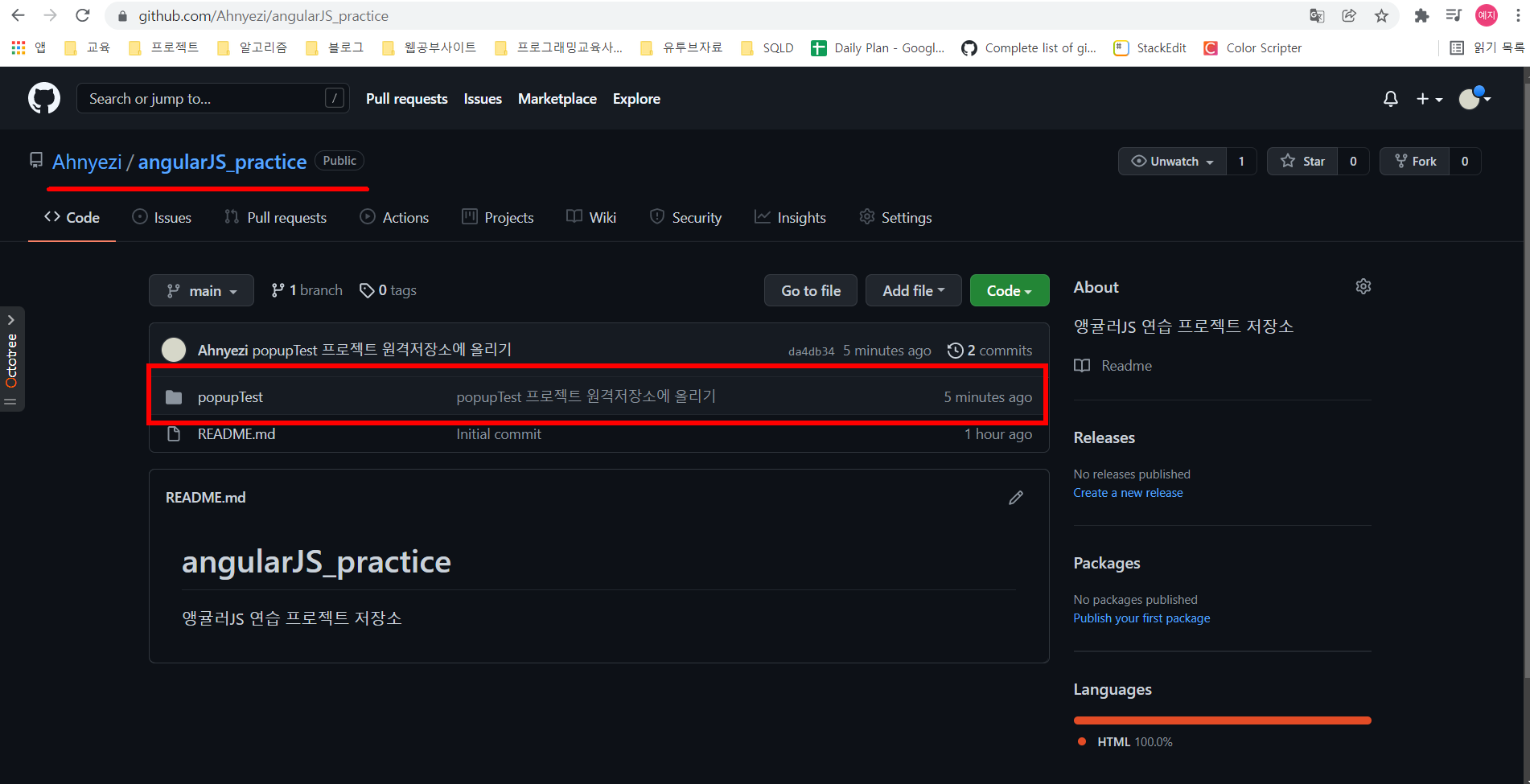
Task: Switch to the repository Pull requests tab
Action: [275, 217]
